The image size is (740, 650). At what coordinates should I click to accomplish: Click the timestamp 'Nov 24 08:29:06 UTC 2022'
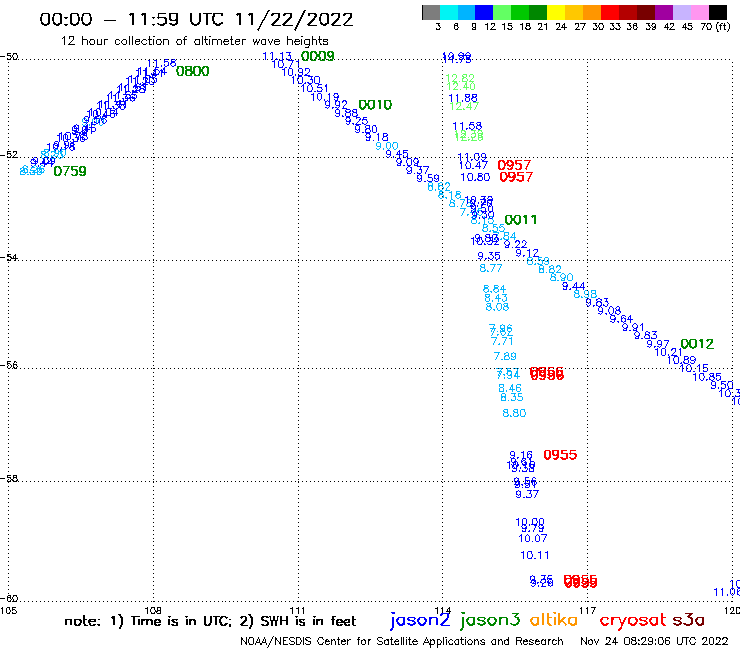pyautogui.click(x=654, y=641)
